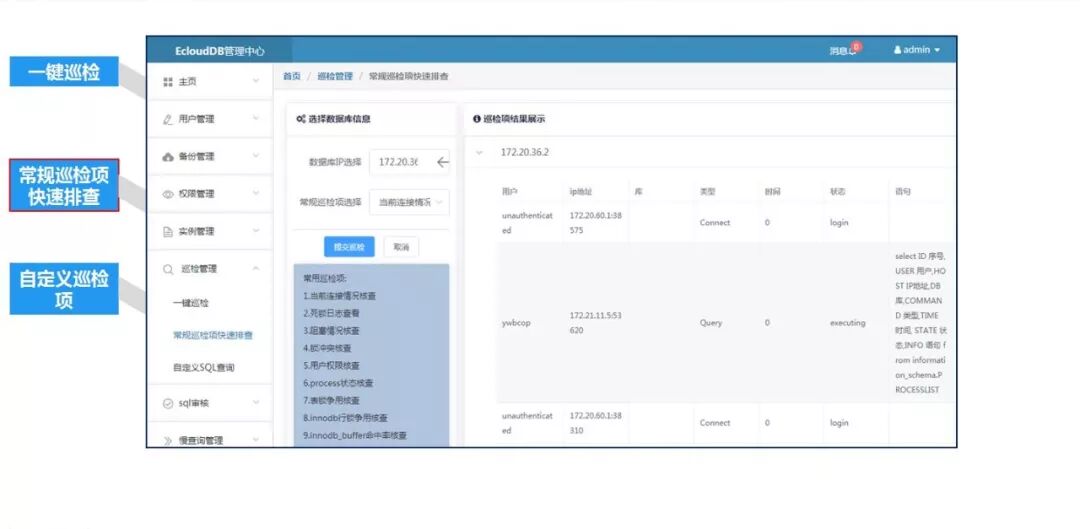This screenshot has height=529, width=1080.
Task: Go to 首页 breadcrumb link
Action: coord(292,76)
